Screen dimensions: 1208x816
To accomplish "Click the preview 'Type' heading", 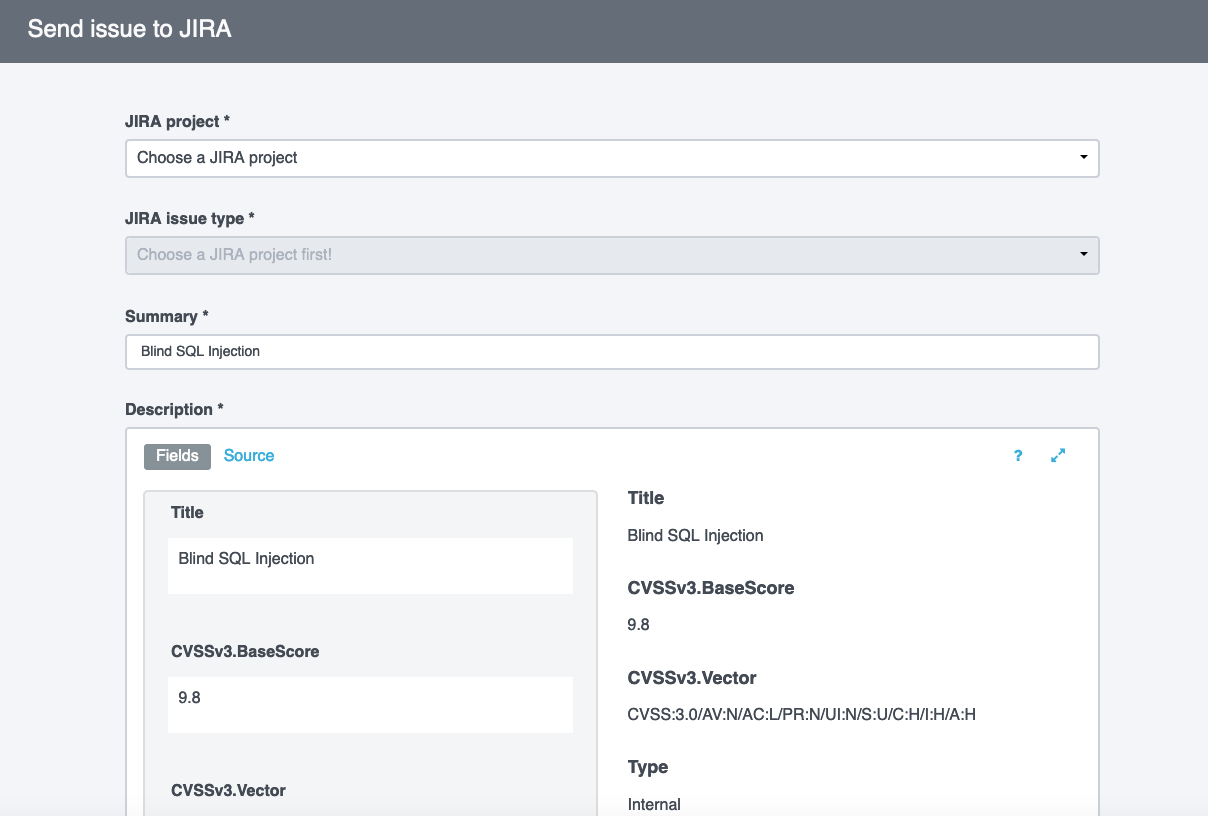I will pyautogui.click(x=648, y=767).
